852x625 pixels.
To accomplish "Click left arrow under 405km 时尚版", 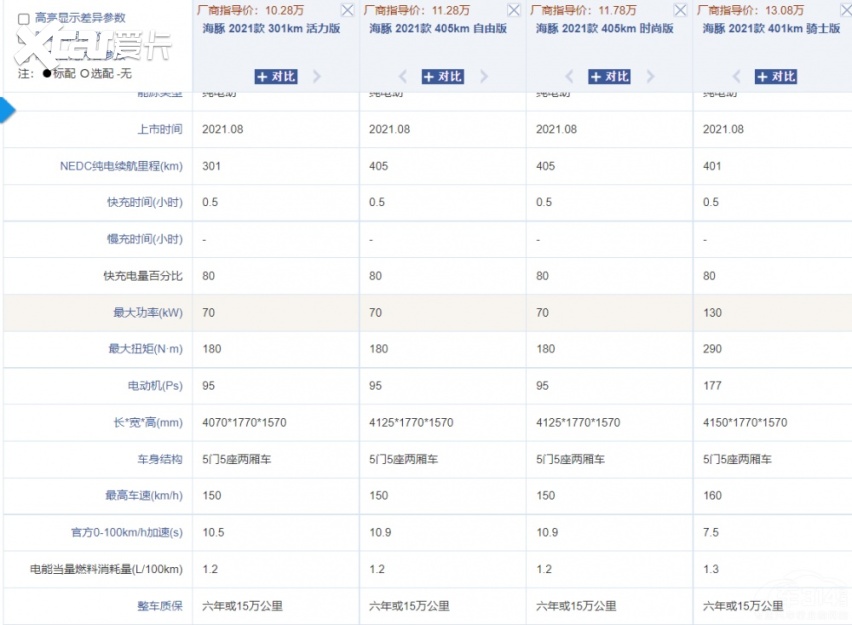I will pyautogui.click(x=570, y=76).
